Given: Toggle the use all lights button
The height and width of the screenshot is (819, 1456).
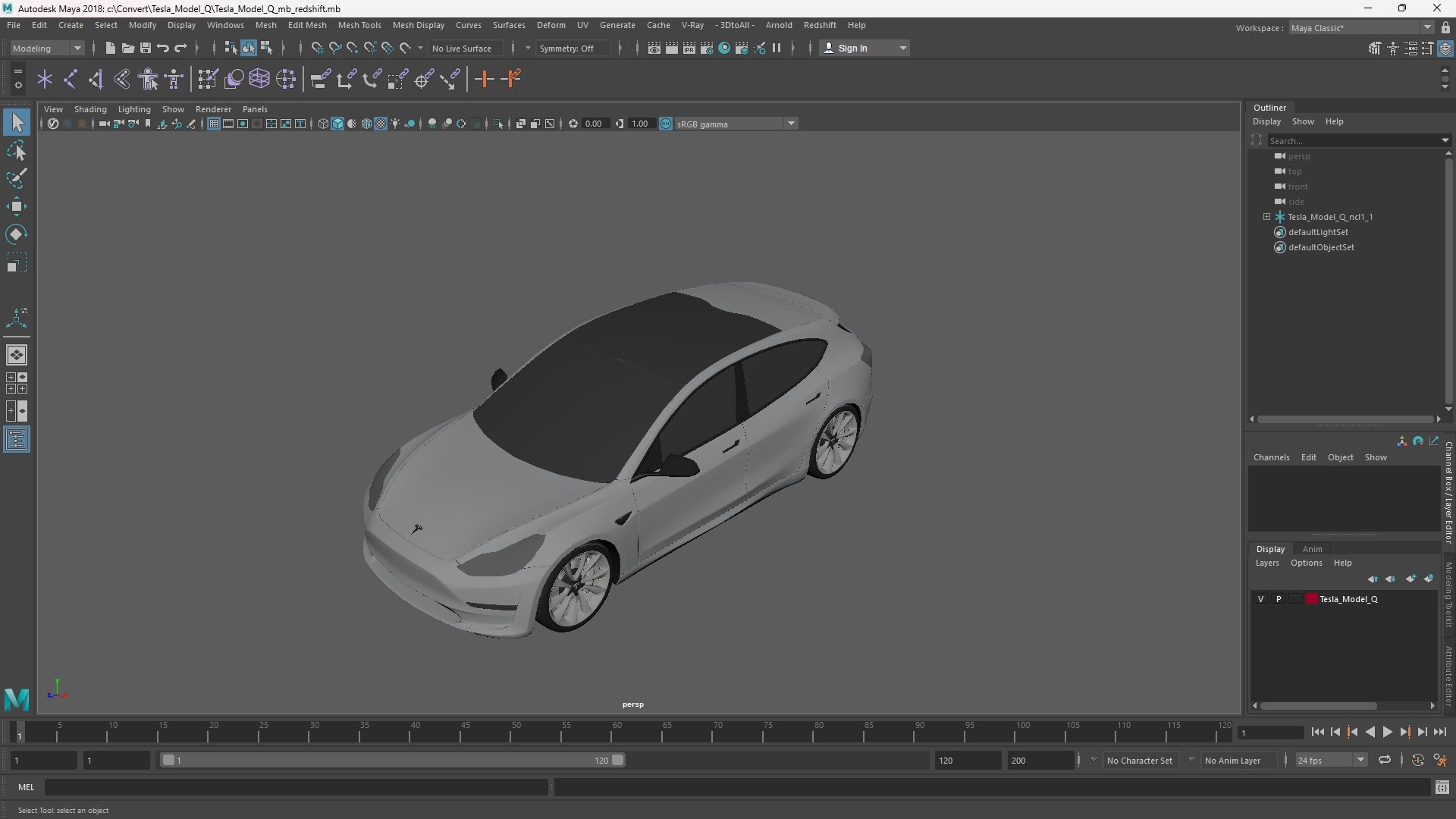Looking at the screenshot, I should click(395, 124).
